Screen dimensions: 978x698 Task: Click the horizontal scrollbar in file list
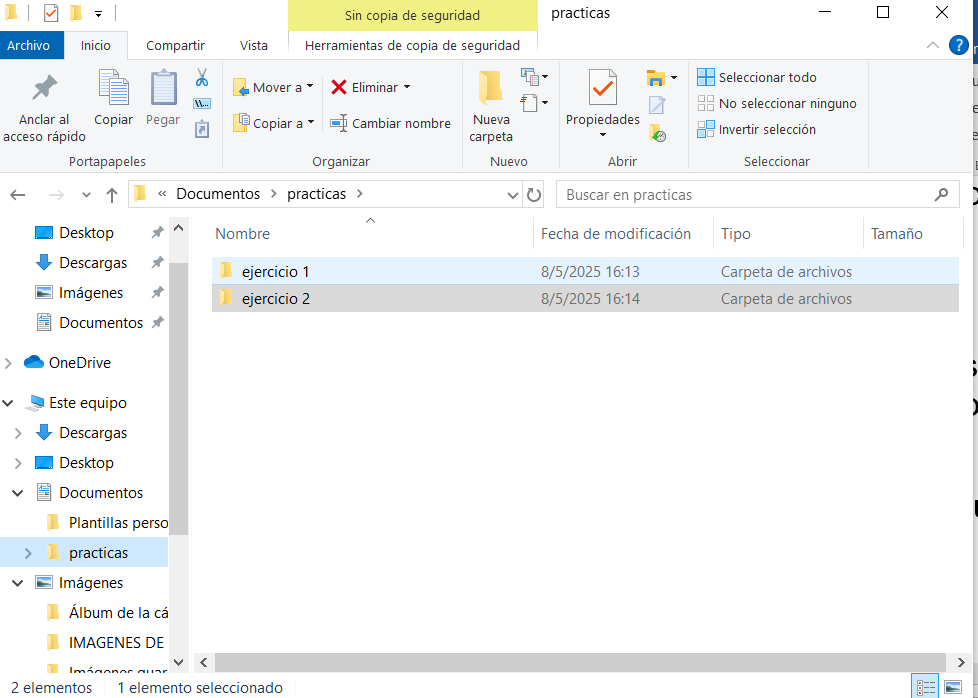pyautogui.click(x=580, y=662)
